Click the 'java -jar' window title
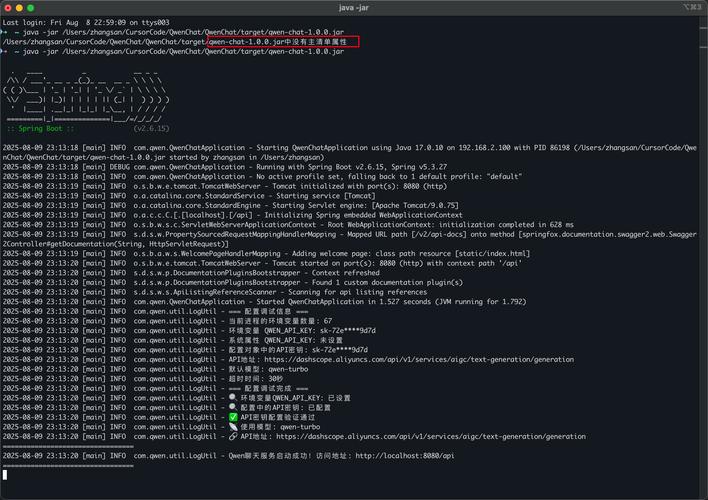The height and width of the screenshot is (500, 708). (x=354, y=8)
